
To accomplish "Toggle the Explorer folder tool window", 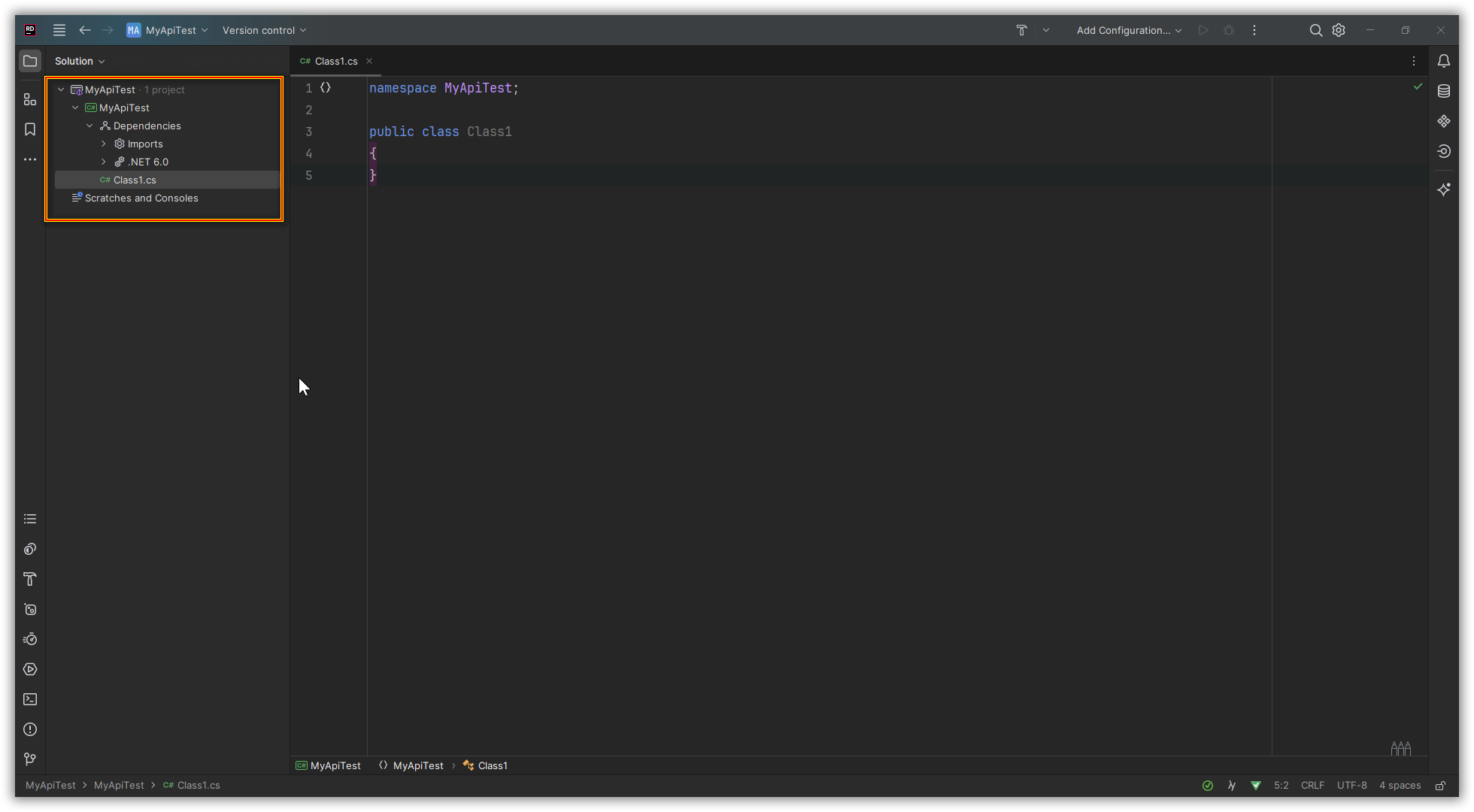I will [30, 61].
